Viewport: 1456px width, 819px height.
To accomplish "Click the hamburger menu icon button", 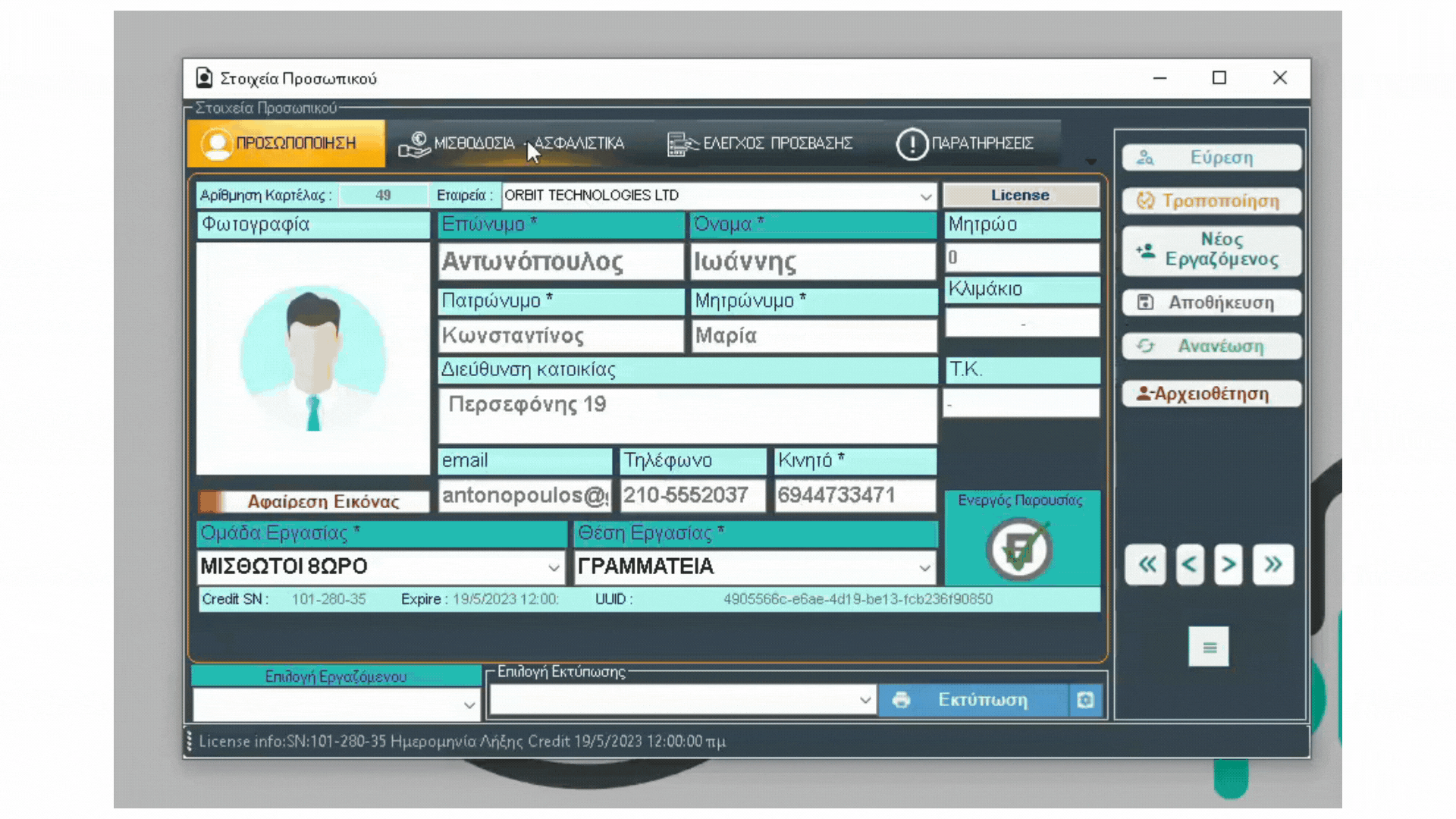I will tap(1209, 647).
